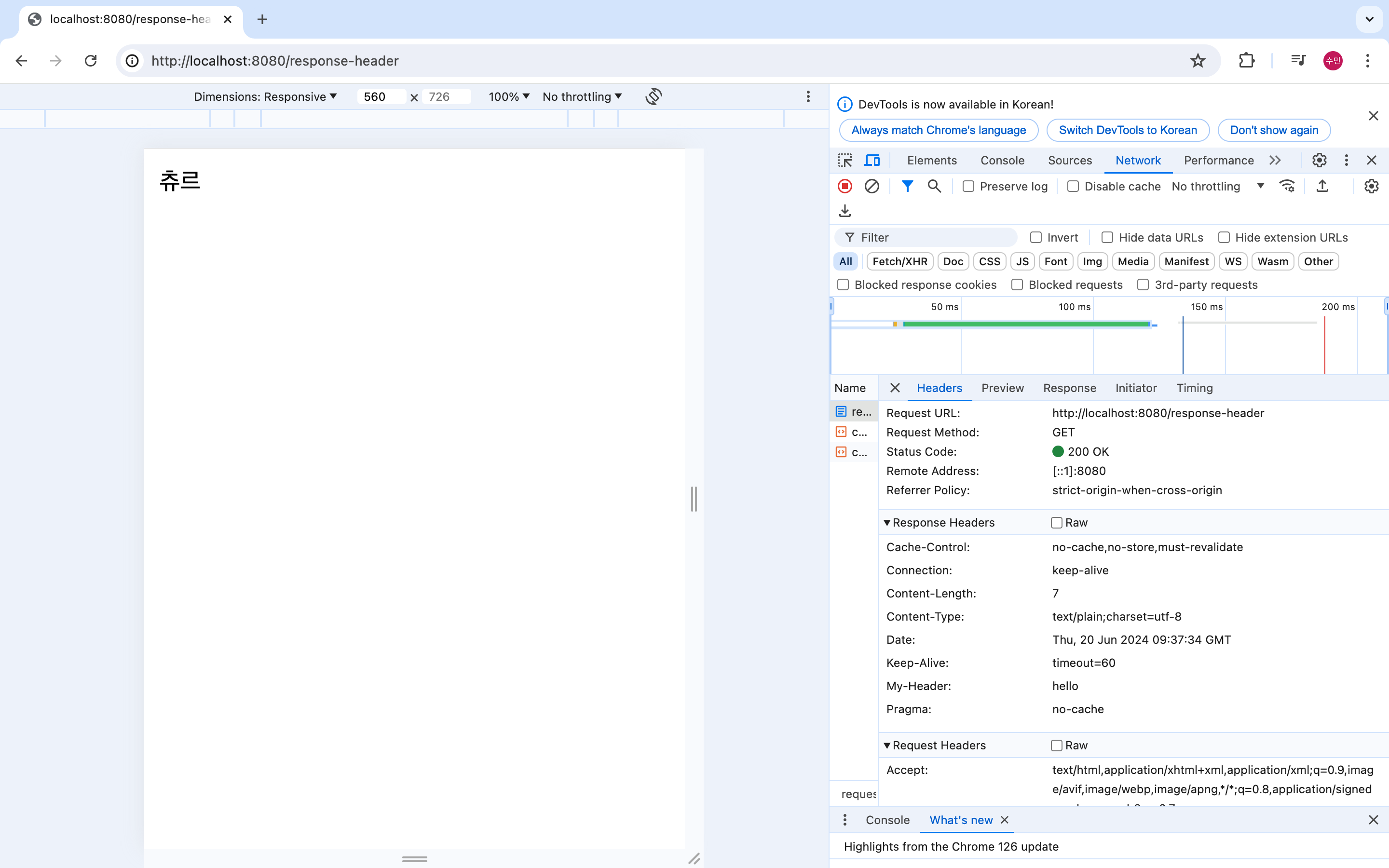Check Raw under Response Headers
1389x868 pixels.
point(1056,522)
